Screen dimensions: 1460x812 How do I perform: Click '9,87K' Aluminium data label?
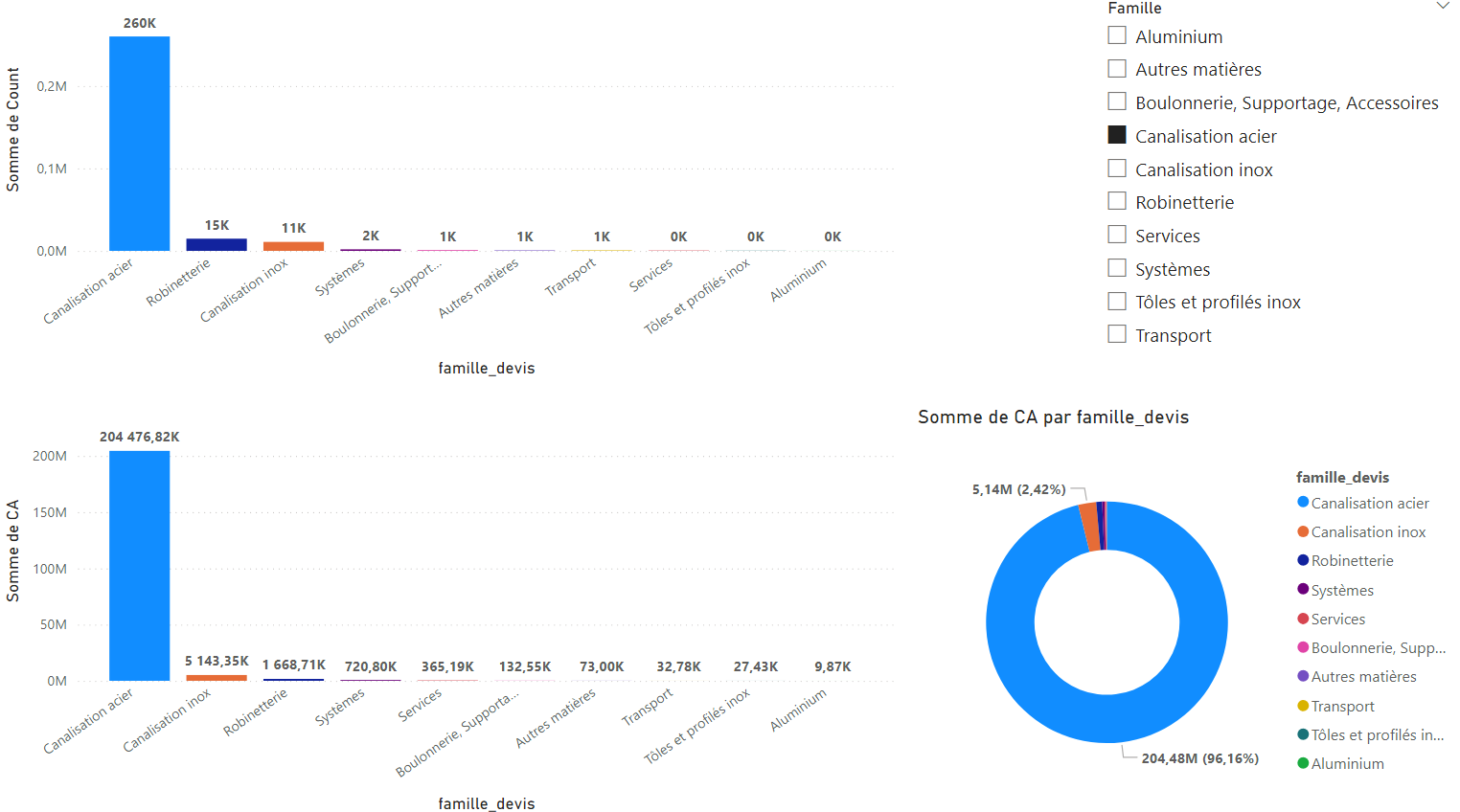click(x=833, y=666)
